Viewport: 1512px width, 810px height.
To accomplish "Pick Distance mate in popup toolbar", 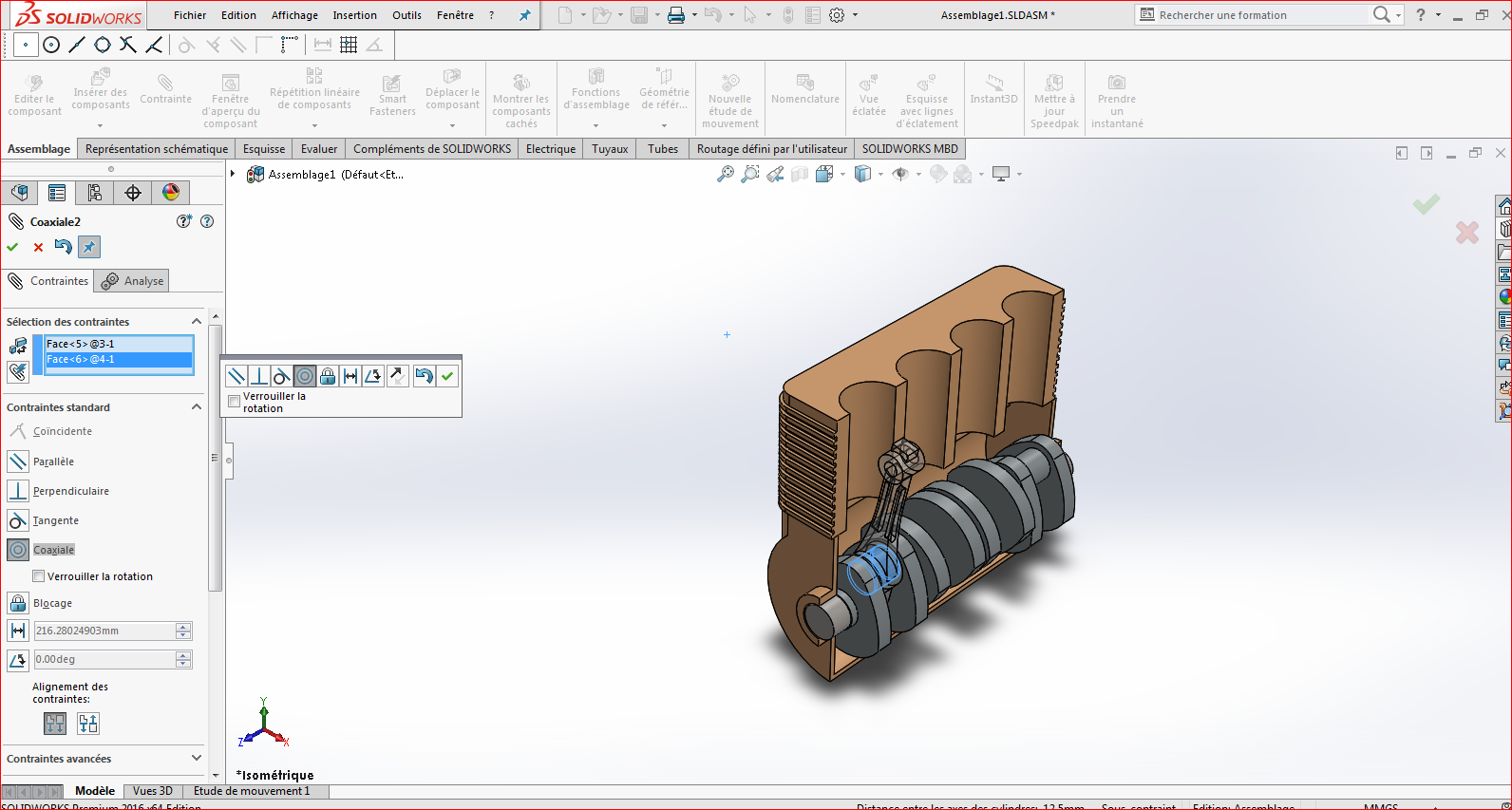I will click(x=350, y=376).
